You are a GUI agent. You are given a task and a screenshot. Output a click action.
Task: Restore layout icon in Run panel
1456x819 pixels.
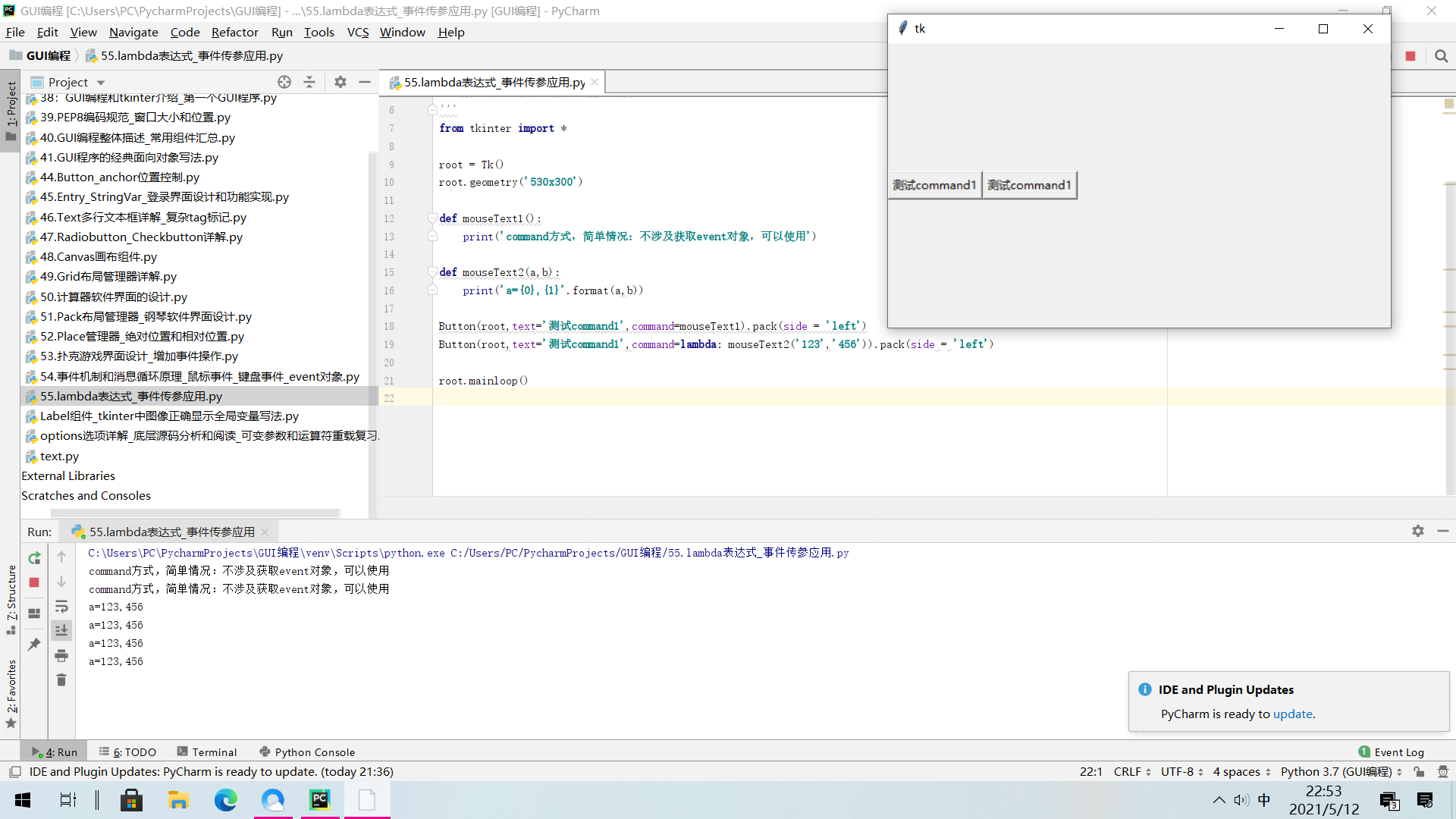(x=34, y=613)
